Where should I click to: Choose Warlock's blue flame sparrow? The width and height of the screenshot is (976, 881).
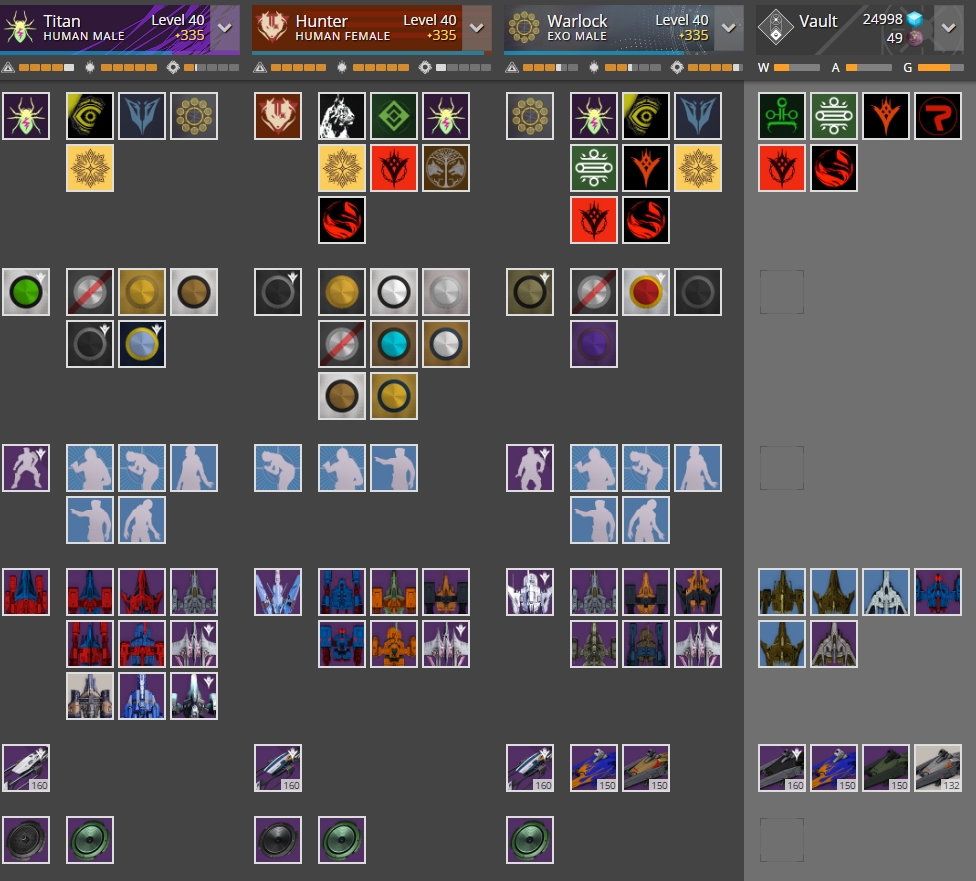tap(594, 768)
